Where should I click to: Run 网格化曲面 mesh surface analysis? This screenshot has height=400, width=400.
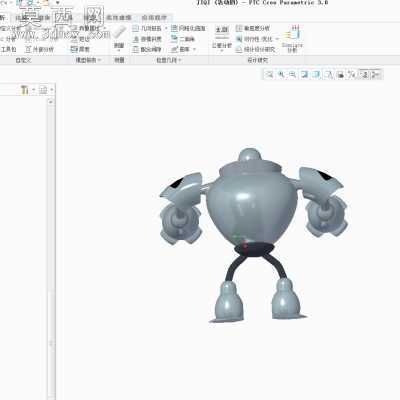189,29
